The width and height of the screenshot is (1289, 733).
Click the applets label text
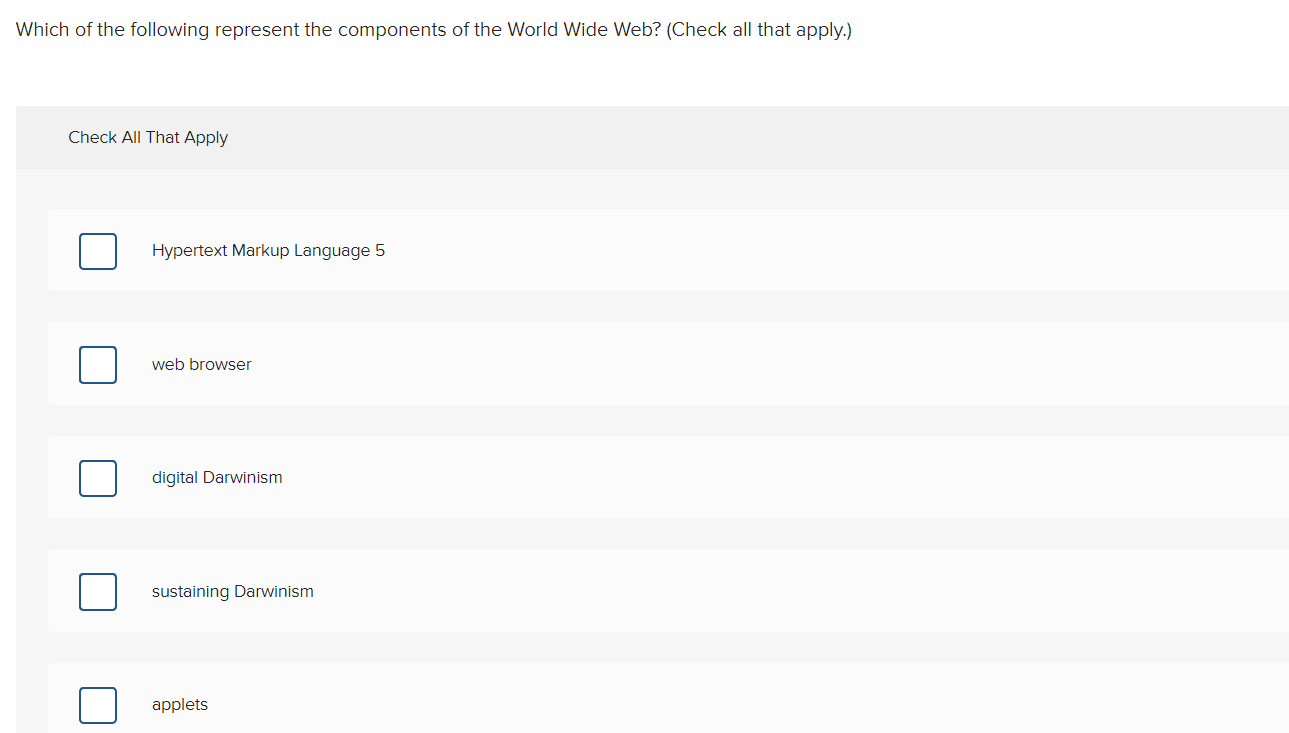tap(179, 704)
